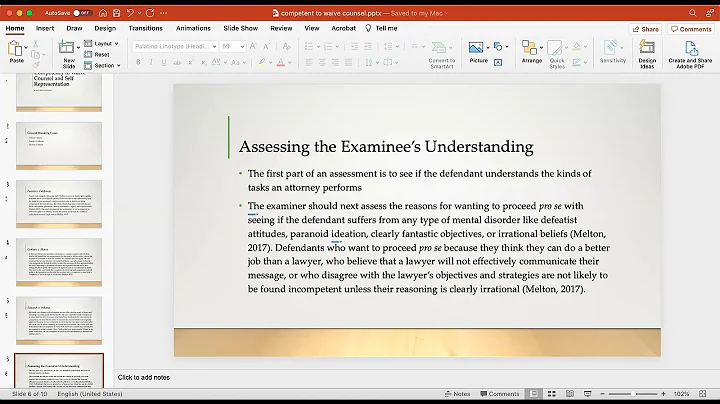The width and height of the screenshot is (720, 404).
Task: Open the Comments pane from top right
Action: point(691,29)
